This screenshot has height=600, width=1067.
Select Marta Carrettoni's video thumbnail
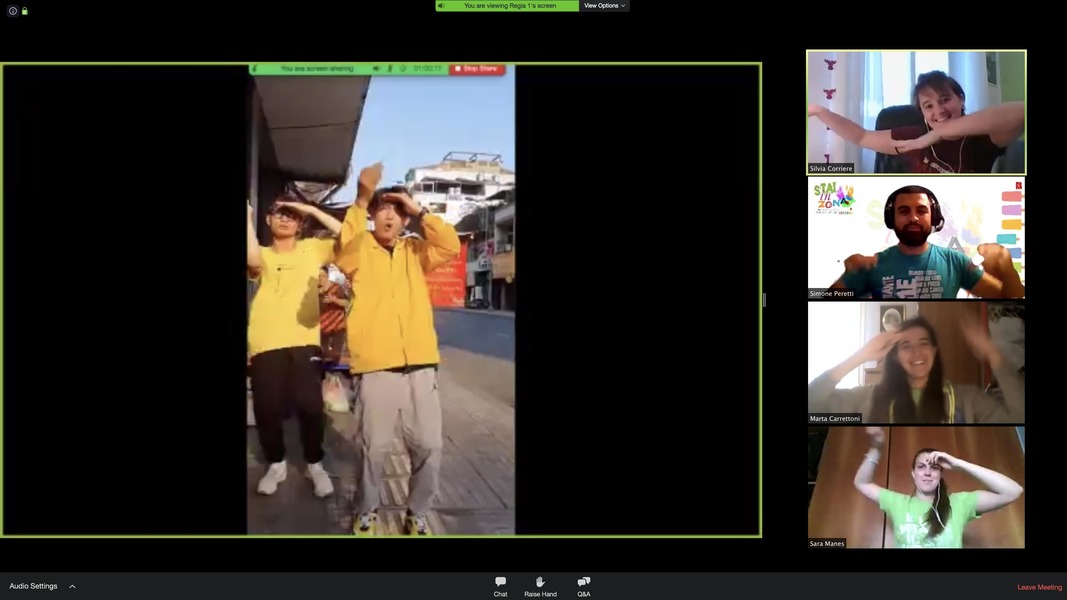[x=916, y=363]
